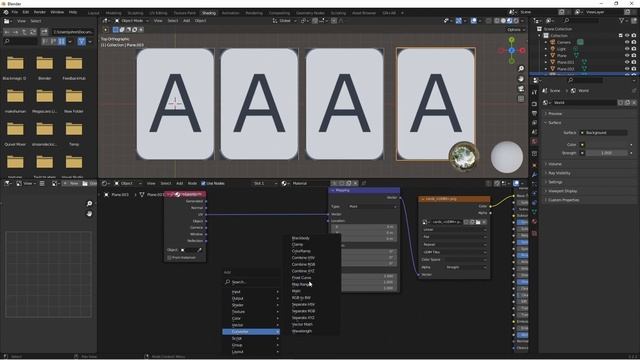Image resolution: width=640 pixels, height=360 pixels.
Task: Click the World Color swatch field
Action: pyautogui.click(x=606, y=144)
